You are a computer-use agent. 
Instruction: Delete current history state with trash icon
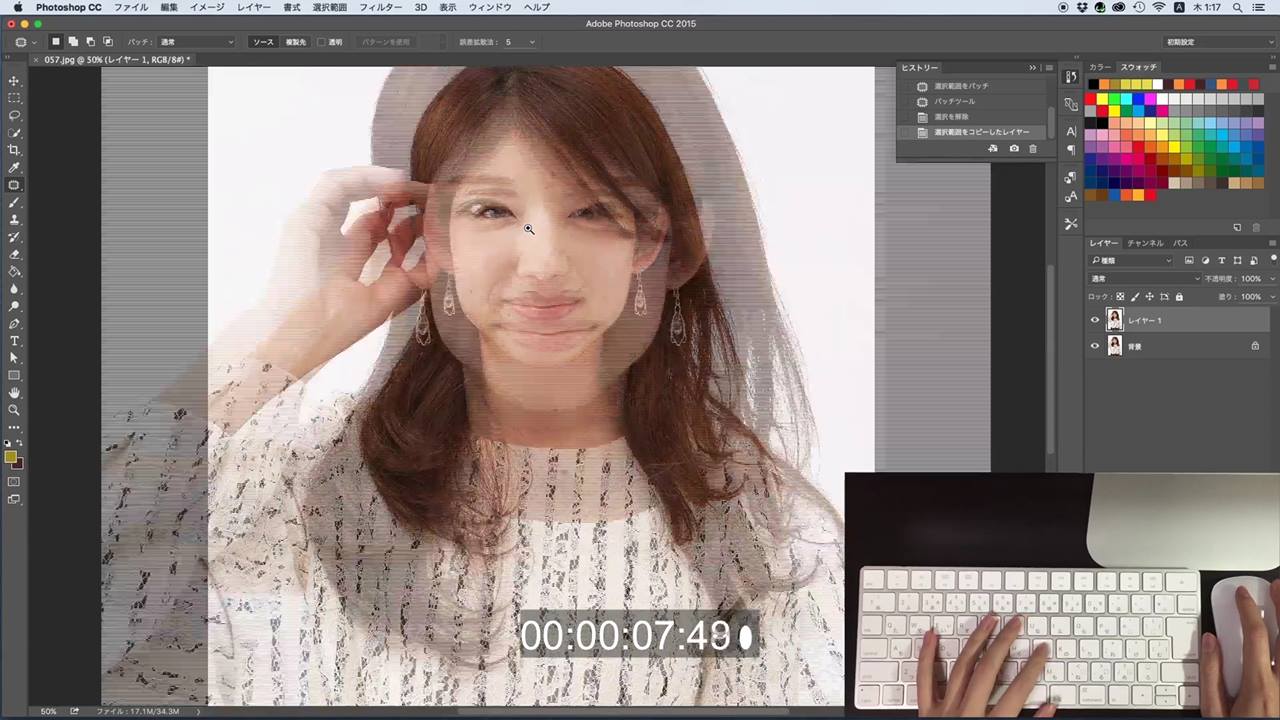(x=1033, y=148)
